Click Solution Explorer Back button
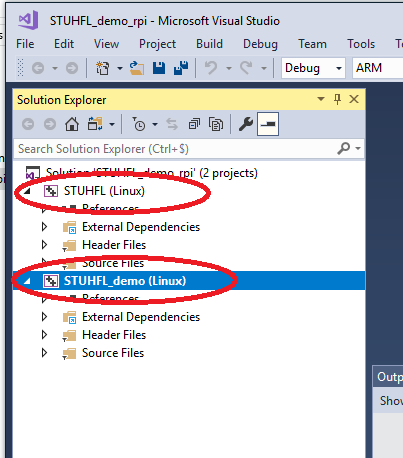The image size is (403, 458). (28, 124)
